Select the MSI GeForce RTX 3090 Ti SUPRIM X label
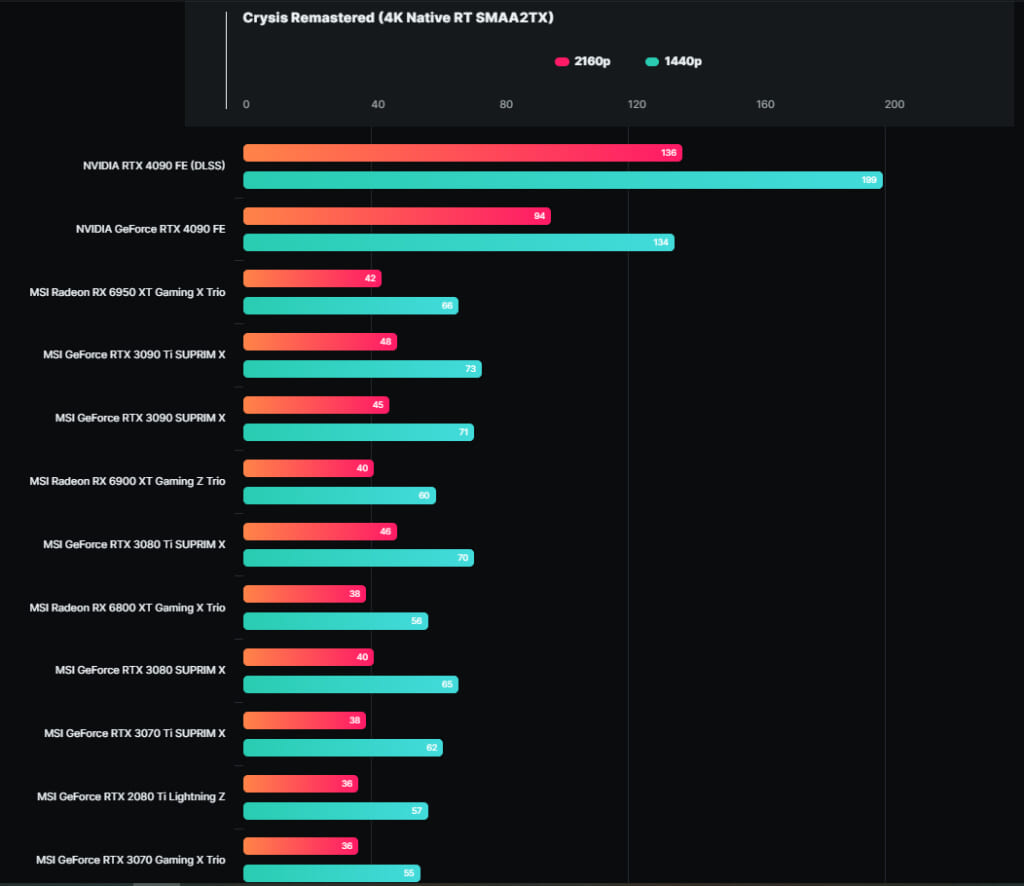Viewport: 1024px width, 886px height. click(x=135, y=355)
